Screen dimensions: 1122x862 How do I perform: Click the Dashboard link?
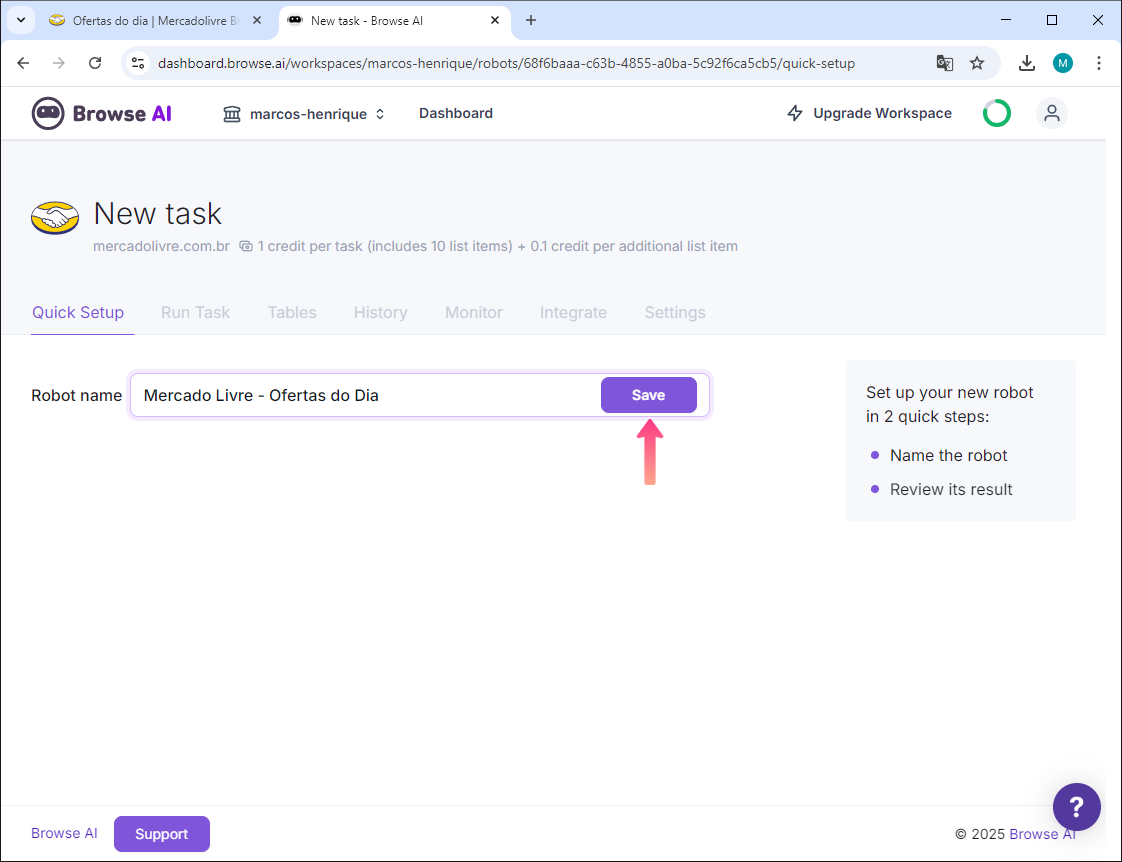pyautogui.click(x=456, y=113)
